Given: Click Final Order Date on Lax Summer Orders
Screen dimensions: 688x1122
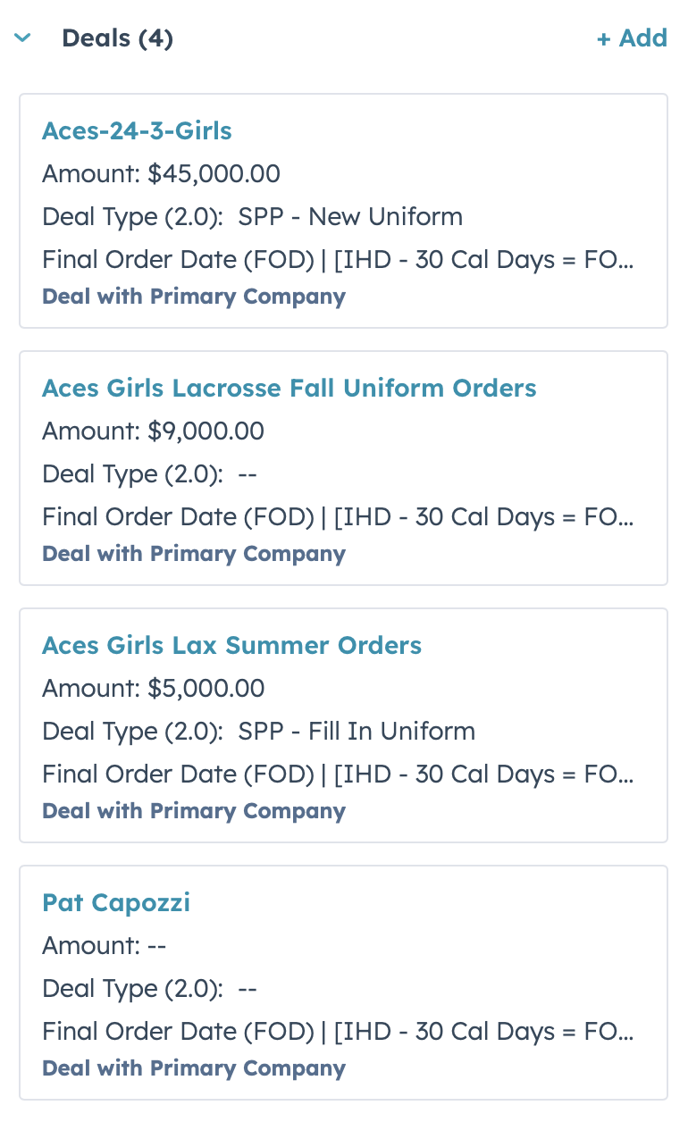Looking at the screenshot, I should [x=337, y=774].
